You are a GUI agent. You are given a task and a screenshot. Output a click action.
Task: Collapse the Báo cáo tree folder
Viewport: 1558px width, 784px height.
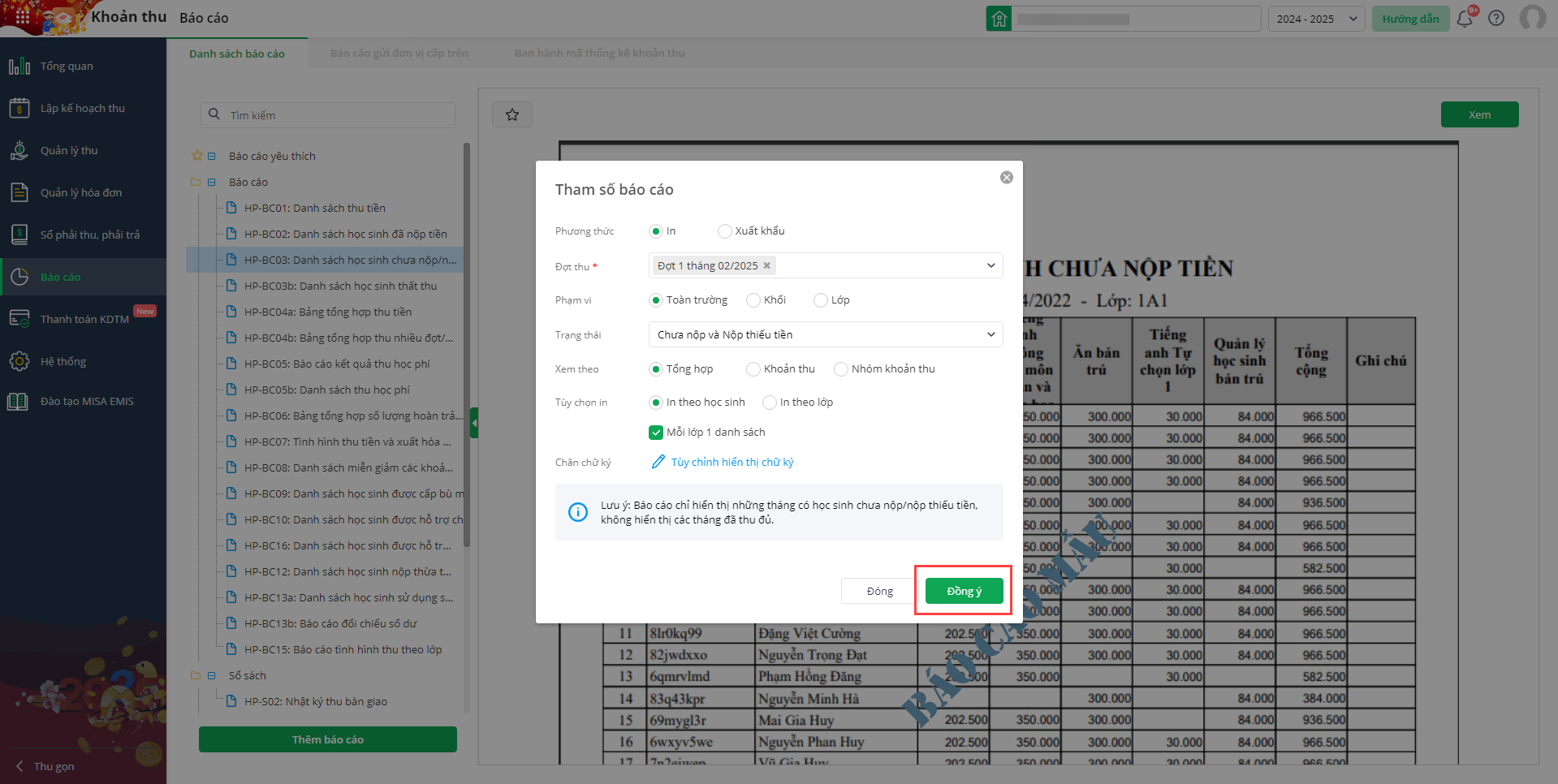212,182
